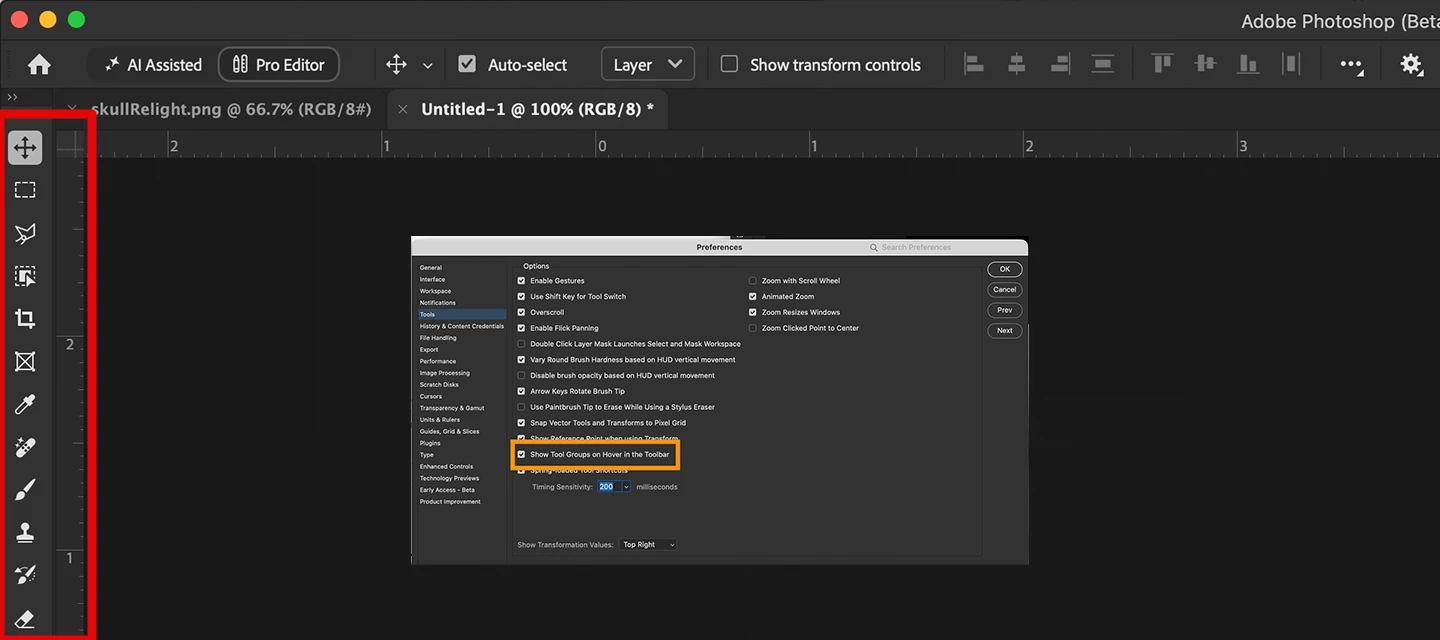Screen dimensions: 1440x640
Task: Open Interface category in Preferences
Action: click(x=433, y=279)
